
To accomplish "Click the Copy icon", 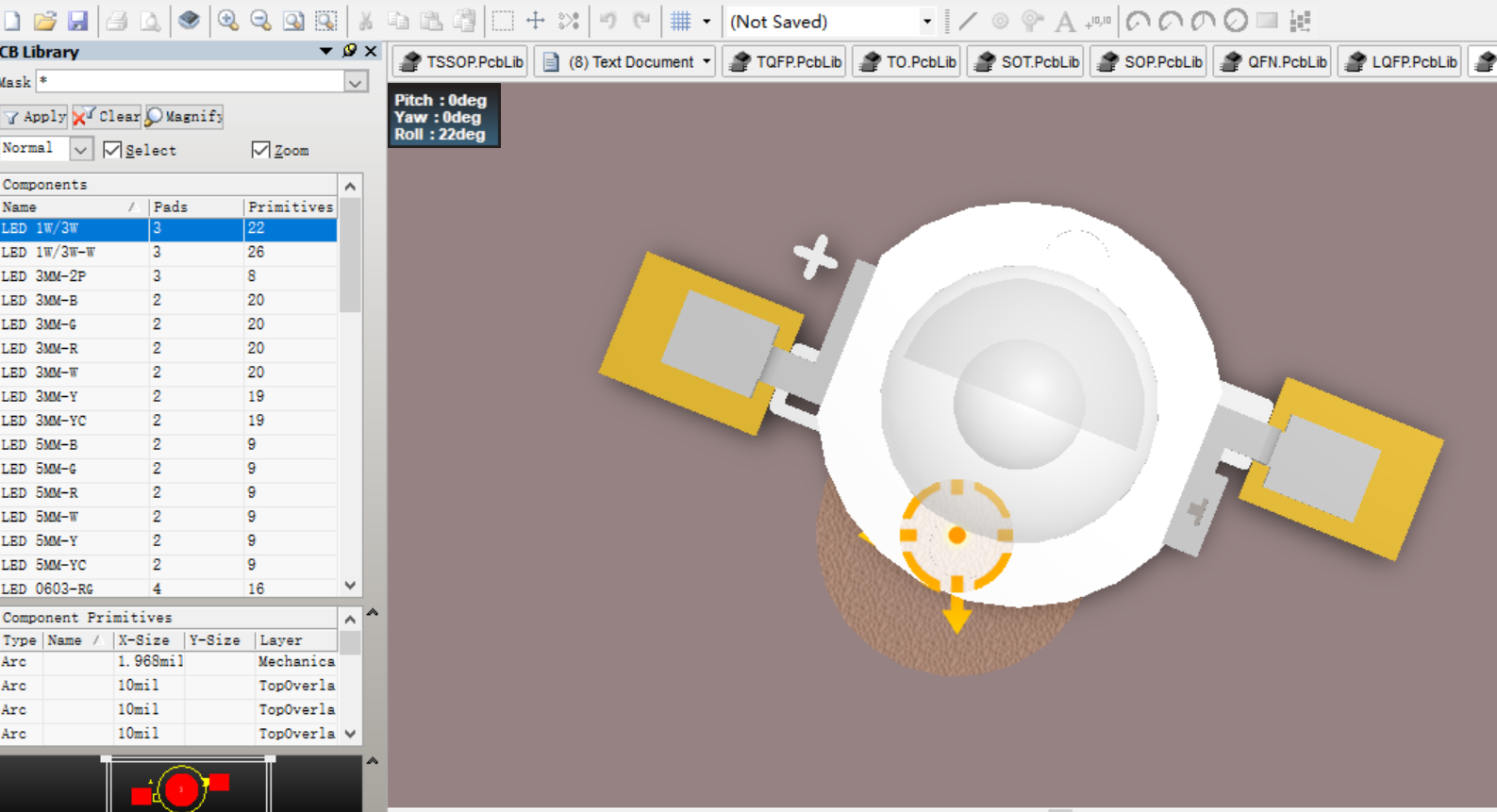I will 399,20.
